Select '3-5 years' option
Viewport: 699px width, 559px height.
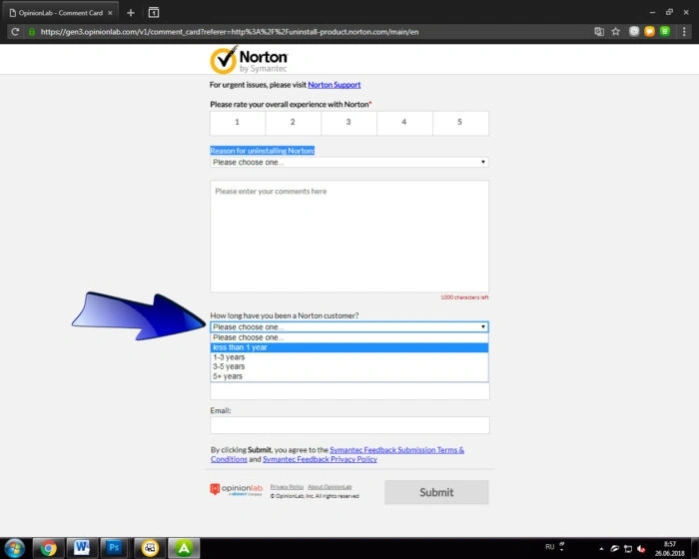(349, 366)
